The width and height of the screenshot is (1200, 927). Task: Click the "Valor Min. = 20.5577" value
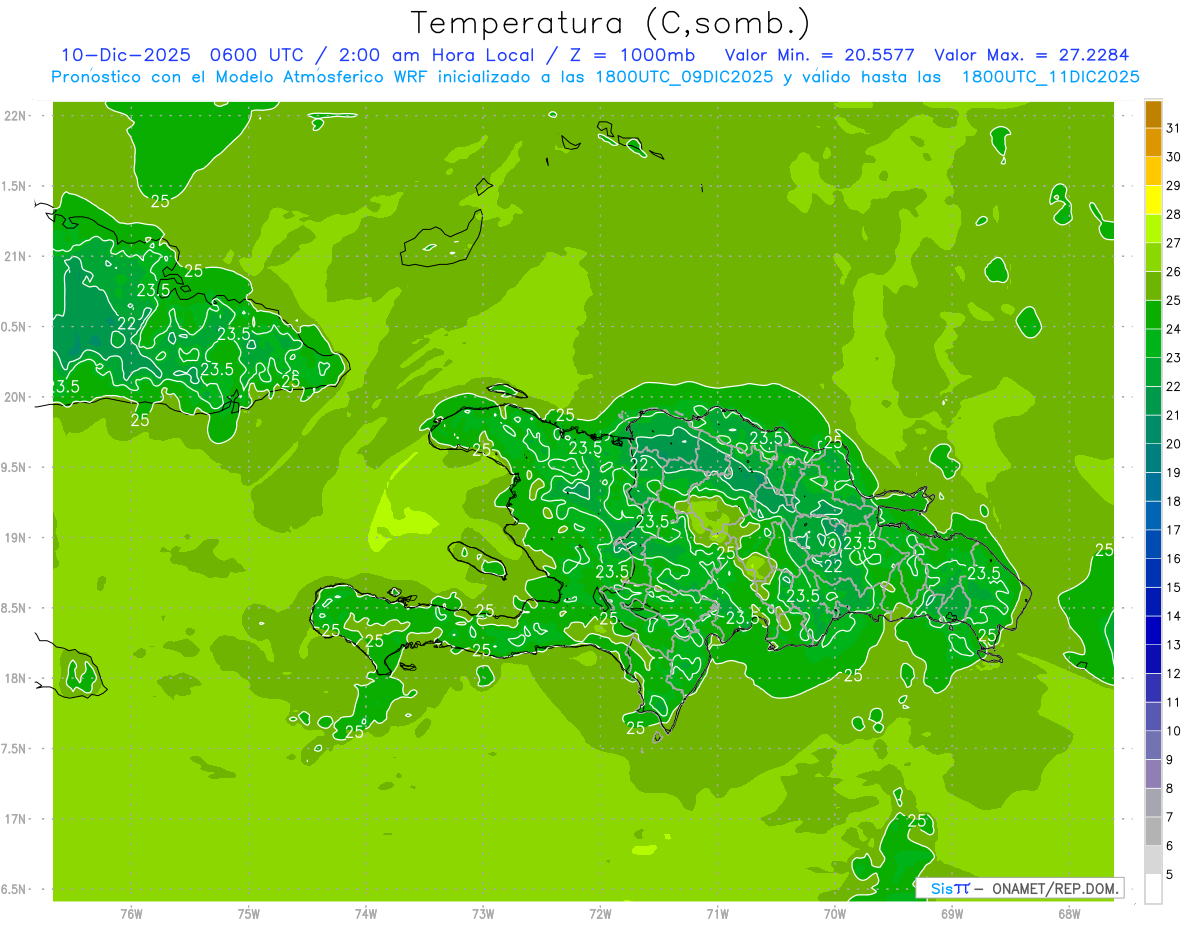pos(819,55)
